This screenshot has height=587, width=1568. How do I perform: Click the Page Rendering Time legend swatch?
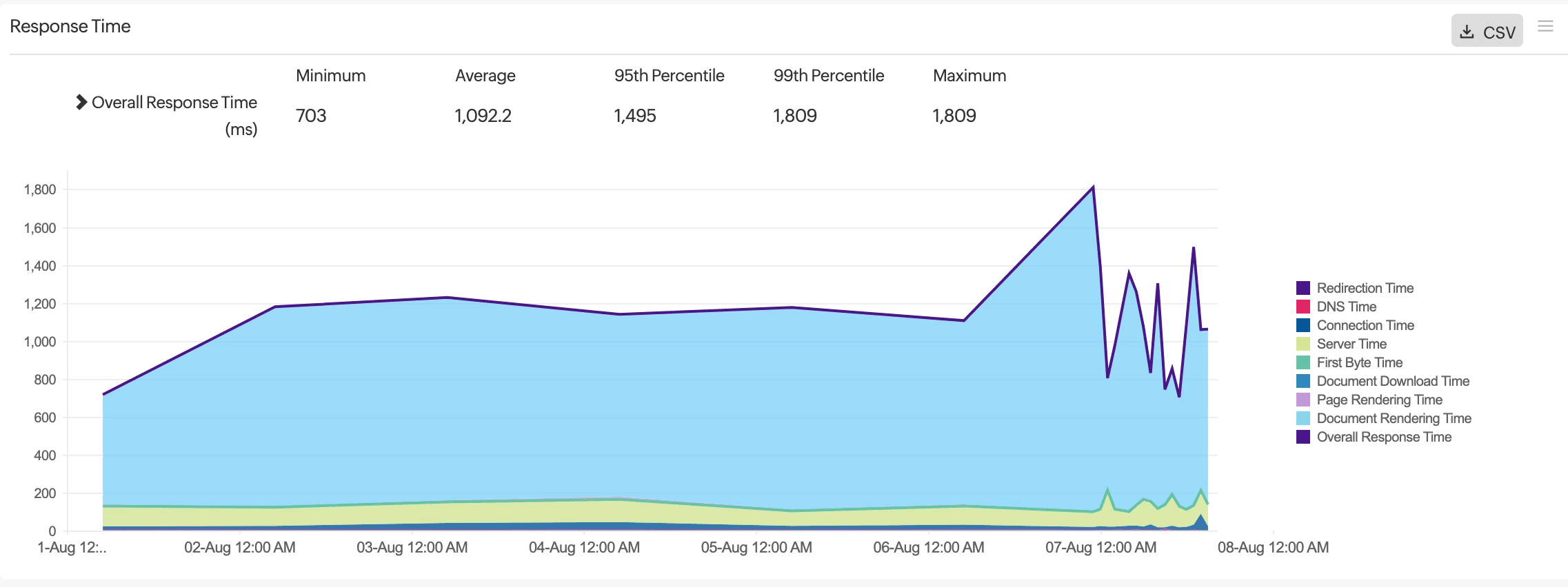[1303, 400]
